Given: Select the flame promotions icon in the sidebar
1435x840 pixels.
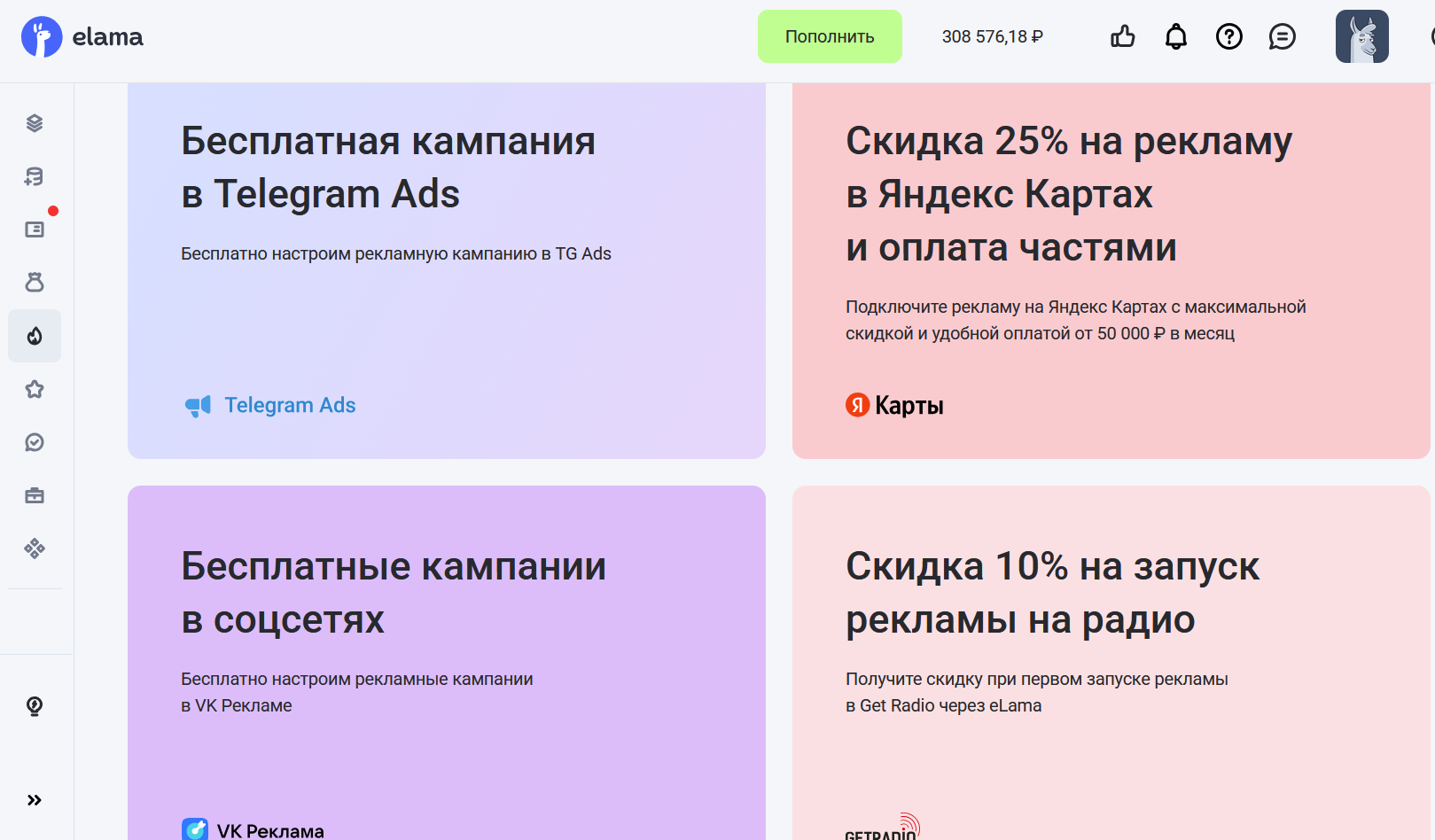Looking at the screenshot, I should point(35,336).
